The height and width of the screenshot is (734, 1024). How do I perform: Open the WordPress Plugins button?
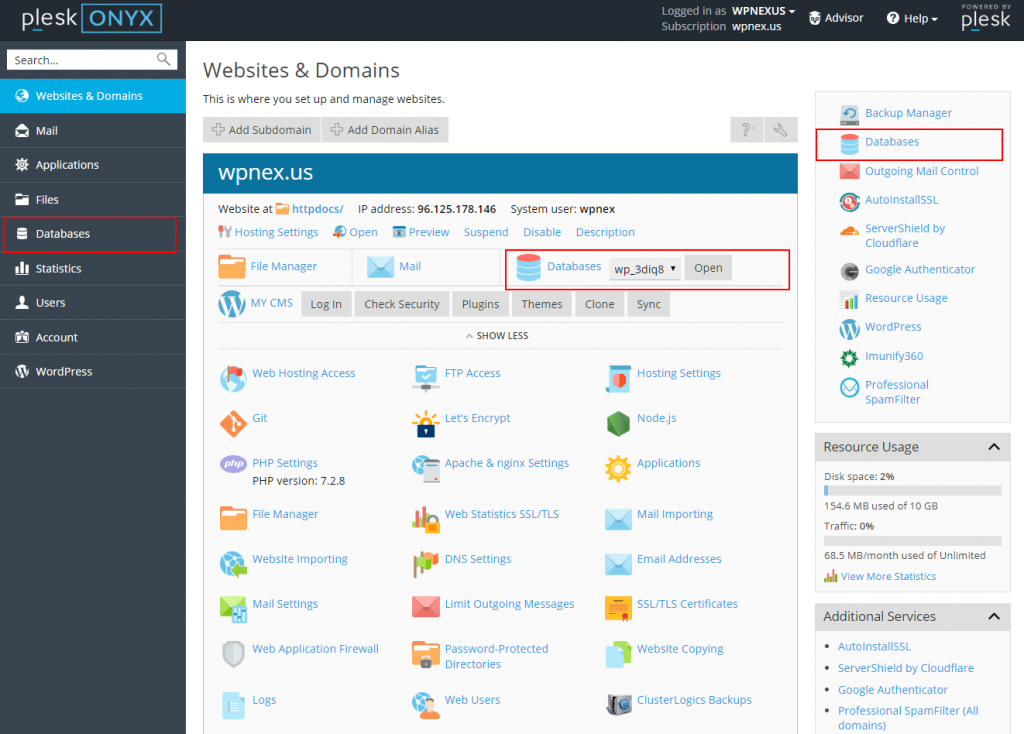point(480,304)
